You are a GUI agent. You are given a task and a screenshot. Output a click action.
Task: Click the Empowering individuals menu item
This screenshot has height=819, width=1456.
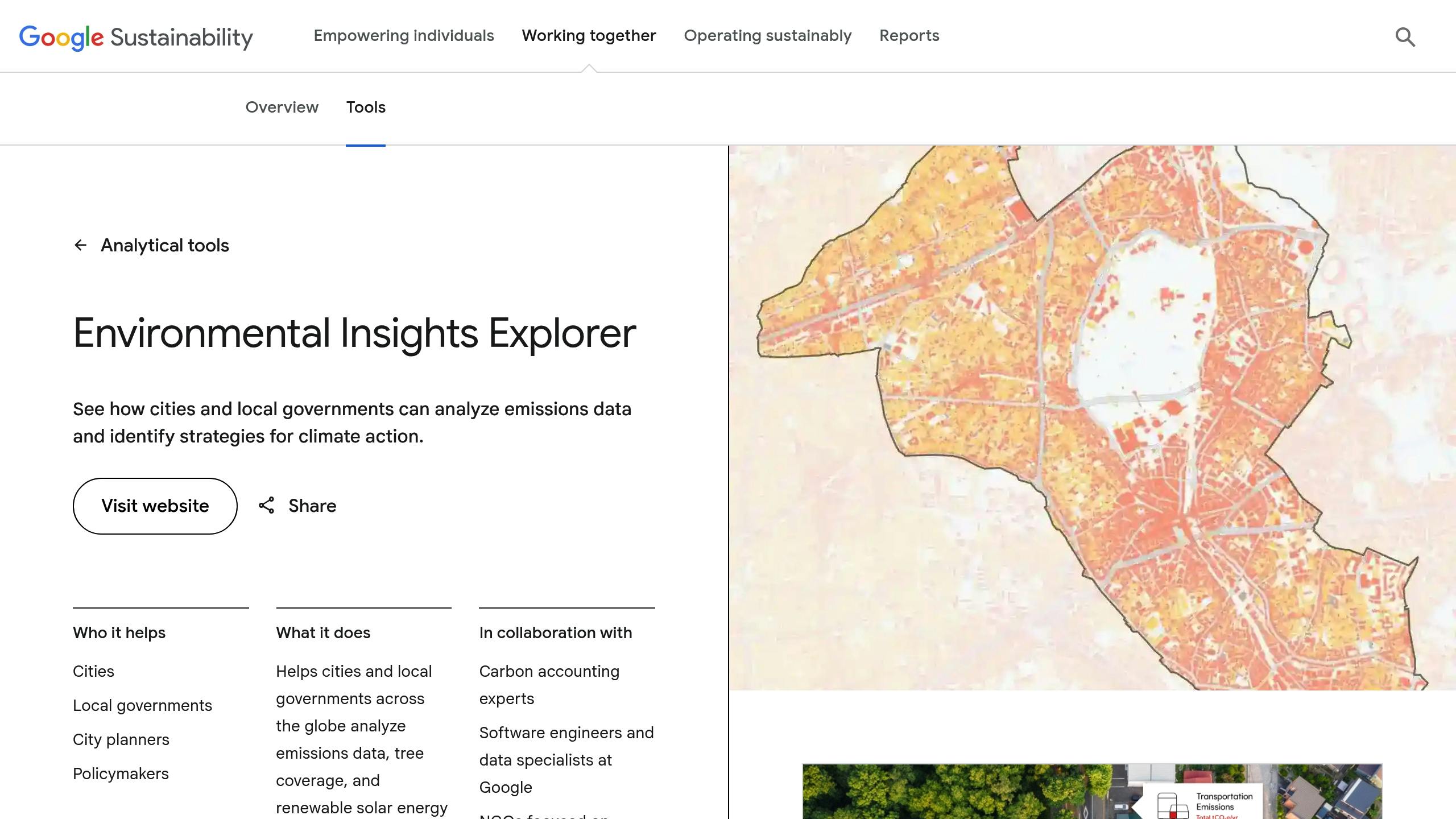point(403,36)
